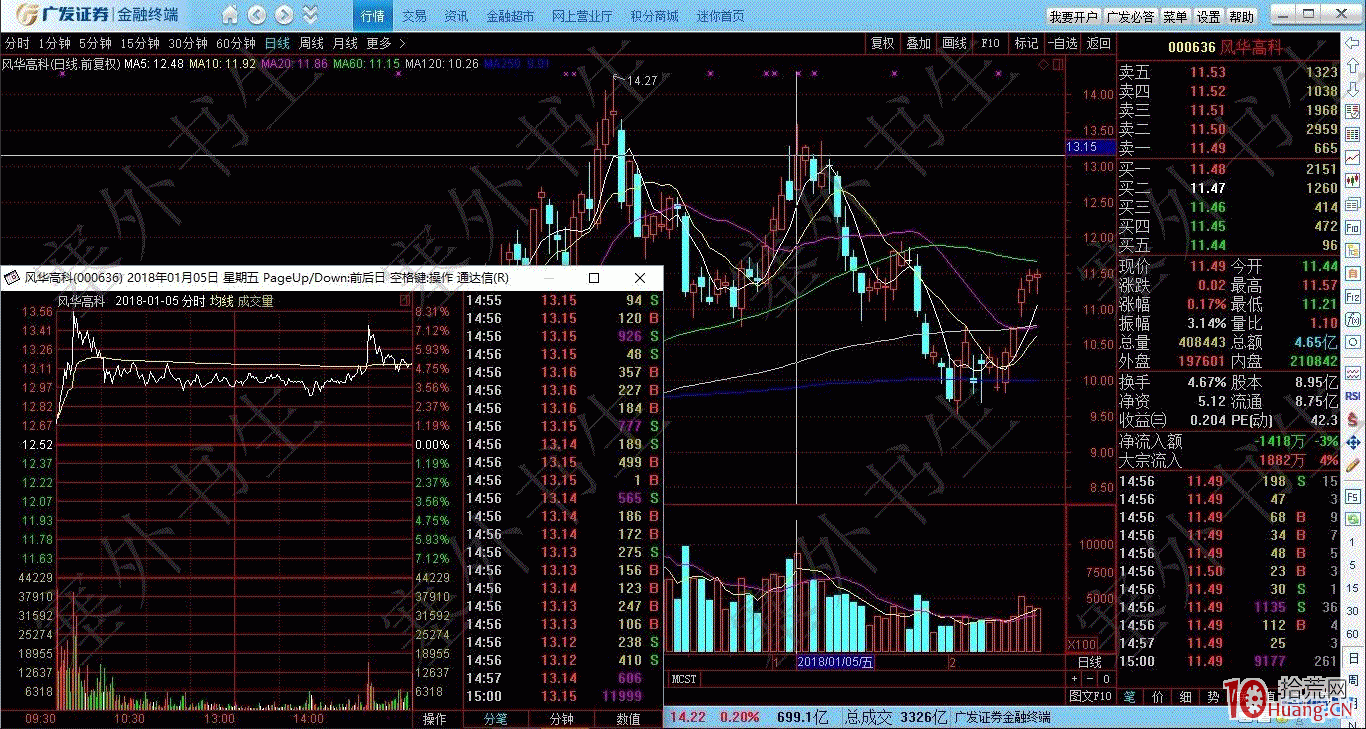Open the 金融超市 tab
The image size is (1366, 729).
pyautogui.click(x=510, y=16)
